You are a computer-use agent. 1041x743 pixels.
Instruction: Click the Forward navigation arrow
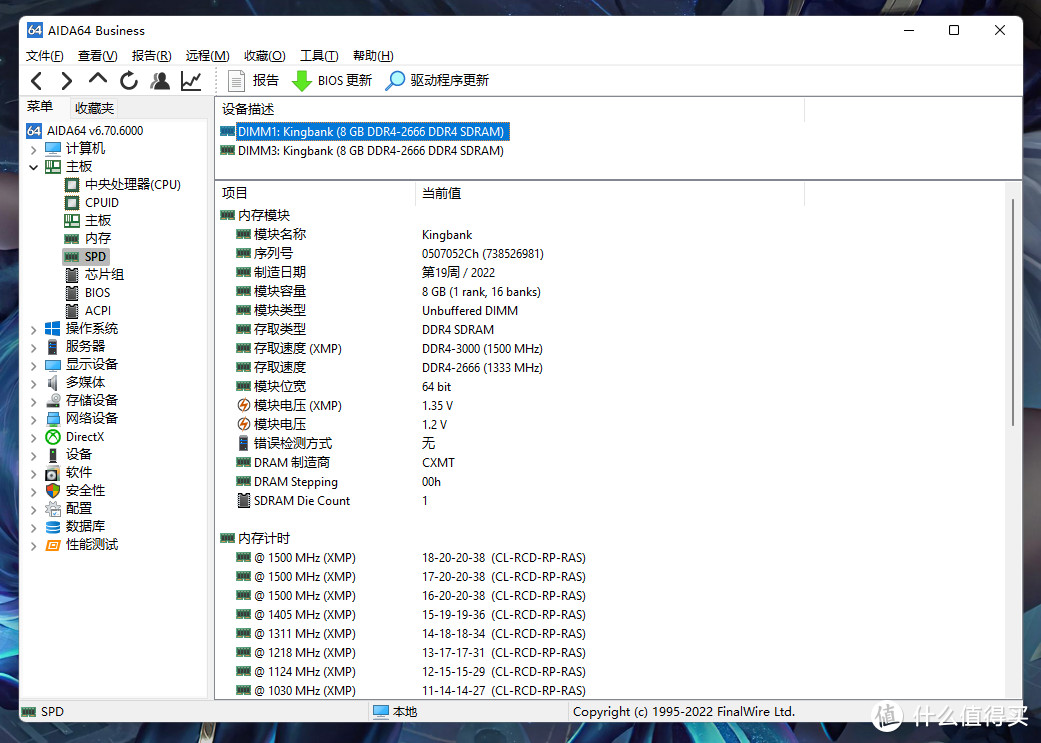pyautogui.click(x=66, y=81)
